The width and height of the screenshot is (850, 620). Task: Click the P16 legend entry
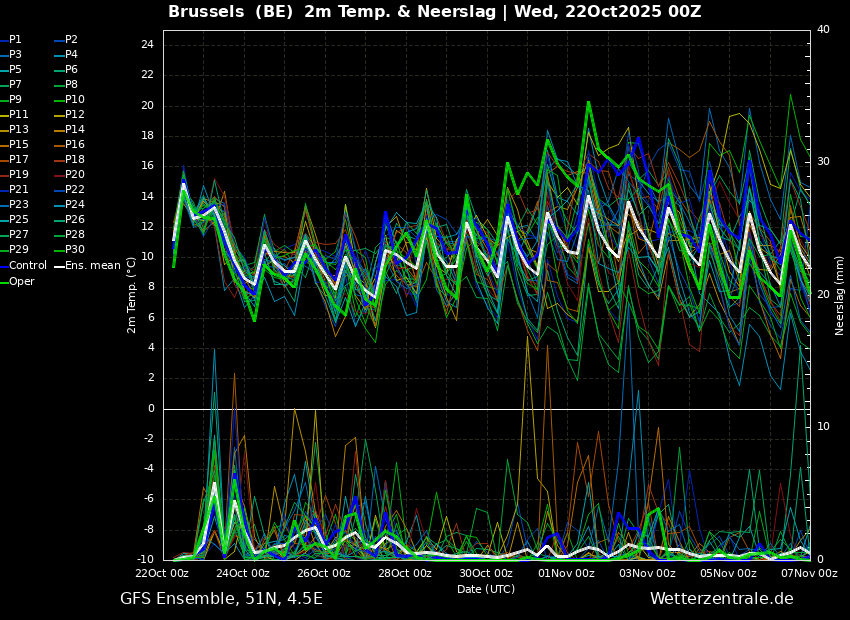(x=74, y=145)
